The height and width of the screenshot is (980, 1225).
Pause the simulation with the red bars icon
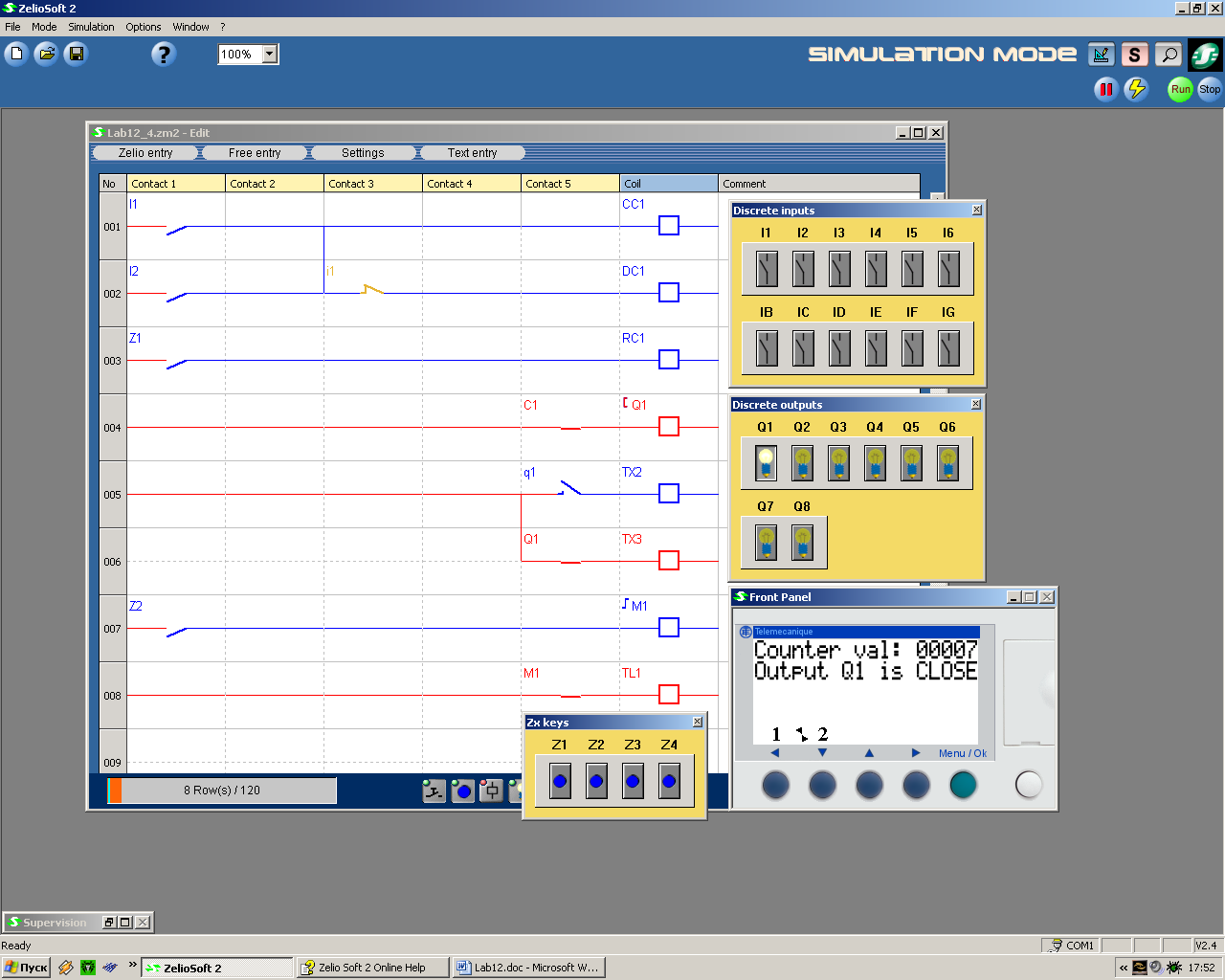1106,89
